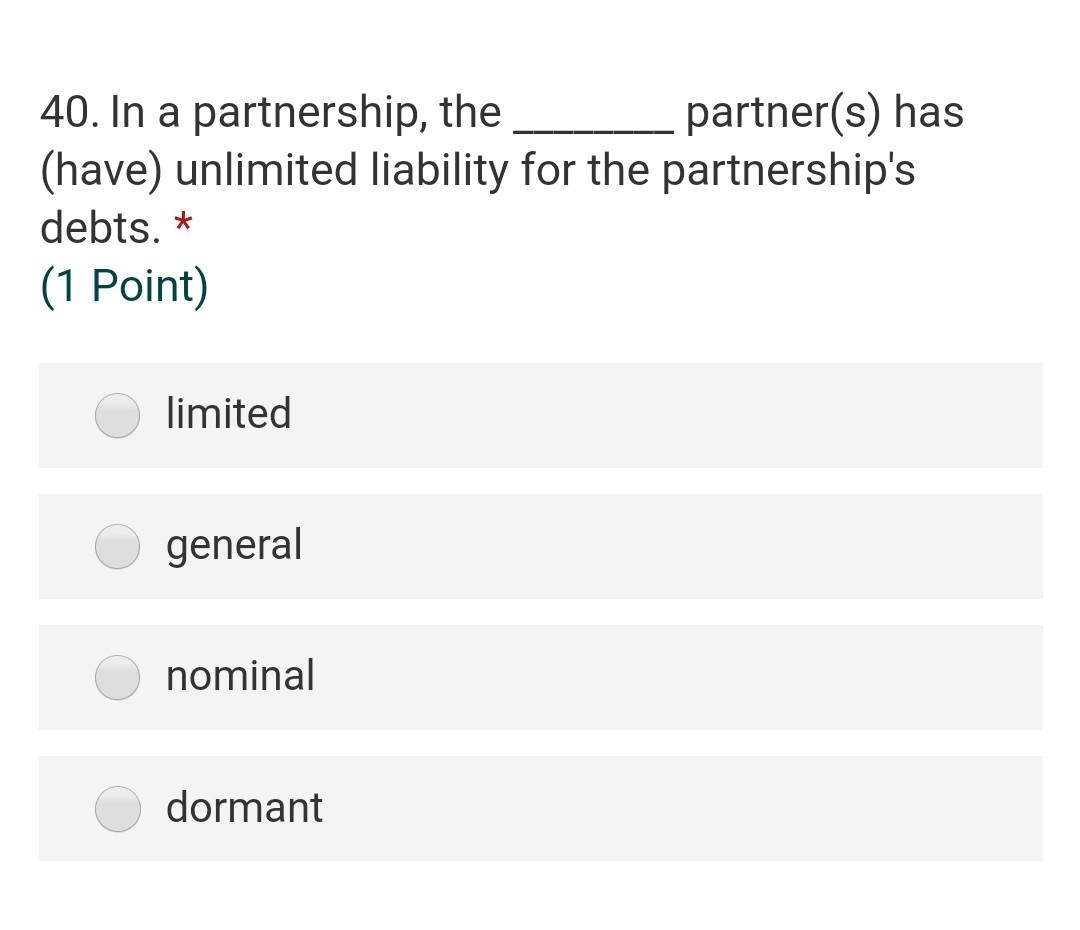
Task: Click the green "(1 Point)" label
Action: (123, 284)
